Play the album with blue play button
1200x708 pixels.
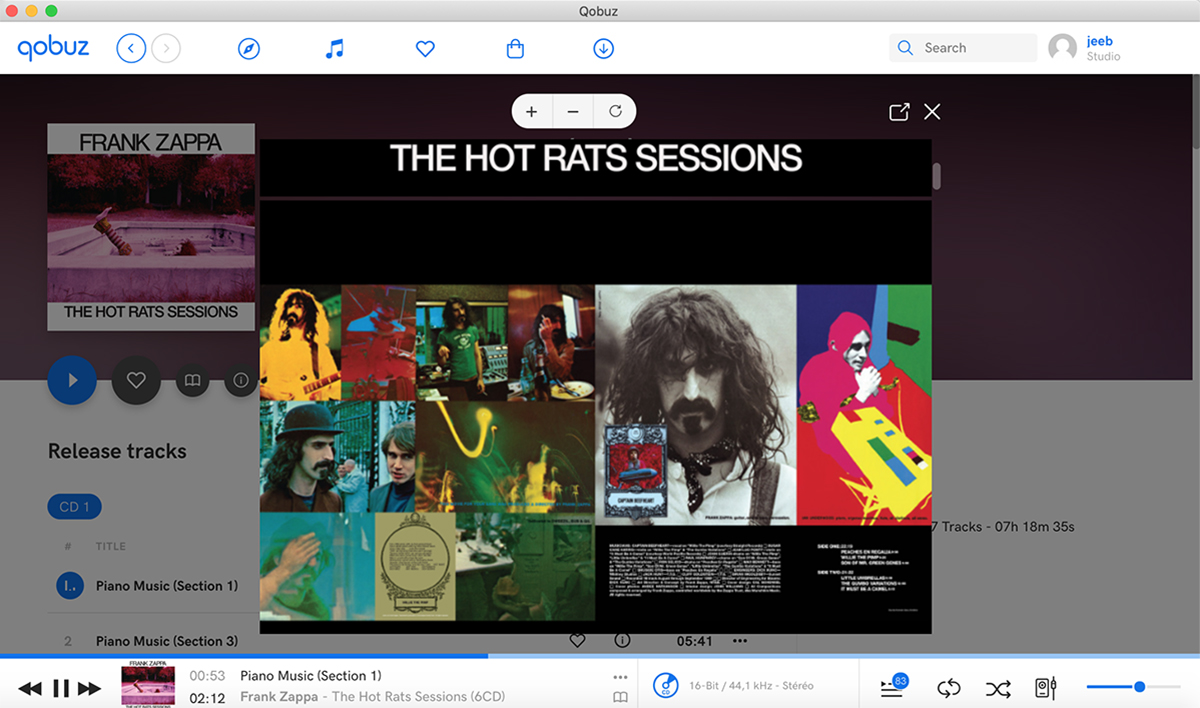click(x=72, y=380)
